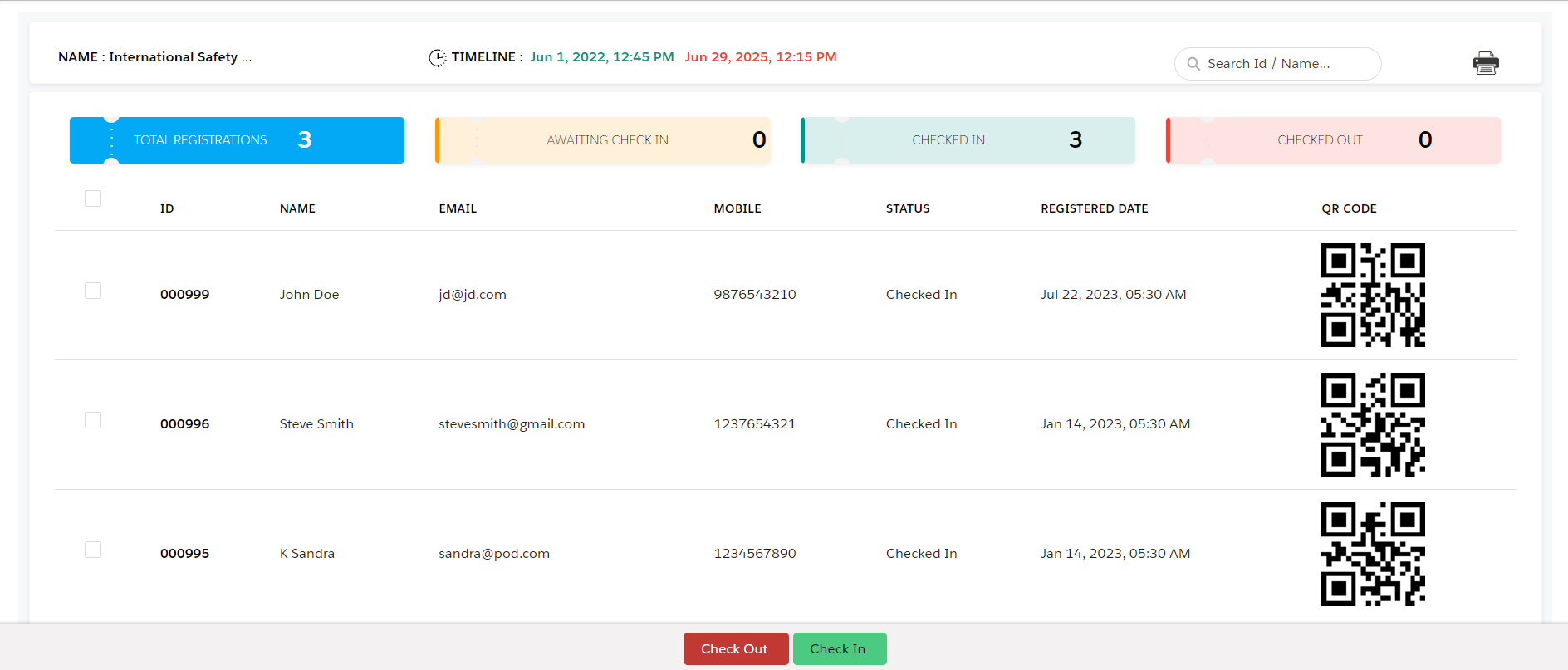Image resolution: width=1568 pixels, height=670 pixels.
Task: Filter by the Checked In card
Action: [x=968, y=140]
